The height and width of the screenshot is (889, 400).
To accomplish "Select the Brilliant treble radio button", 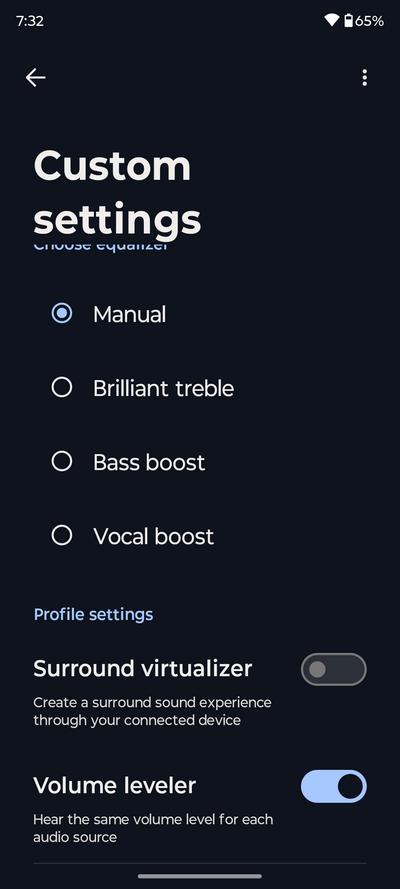I will click(x=62, y=388).
